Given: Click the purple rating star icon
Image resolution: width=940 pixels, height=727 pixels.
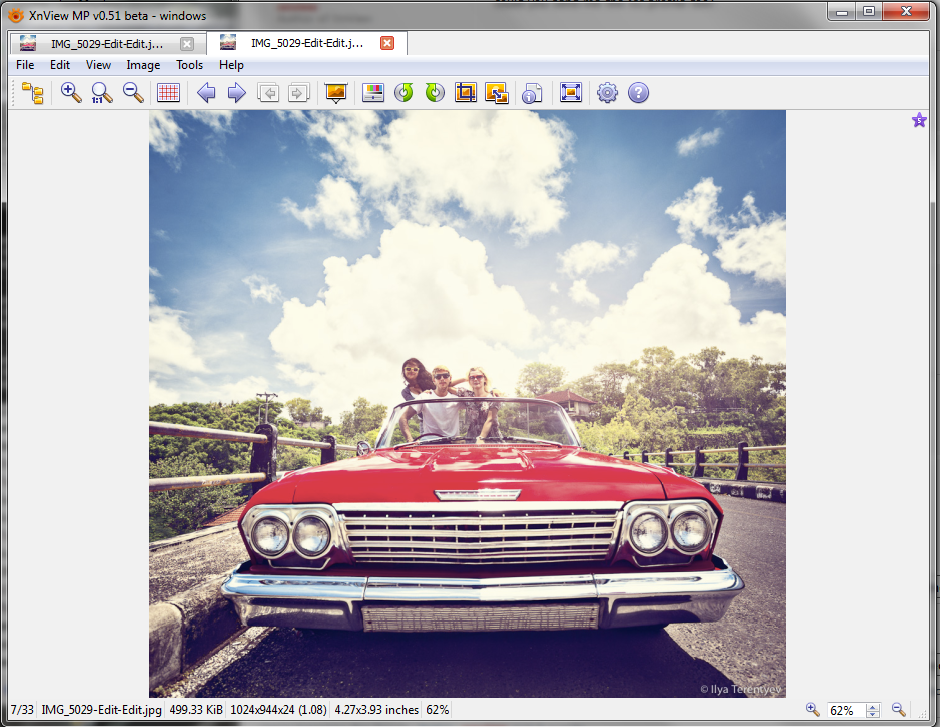Looking at the screenshot, I should [919, 120].
